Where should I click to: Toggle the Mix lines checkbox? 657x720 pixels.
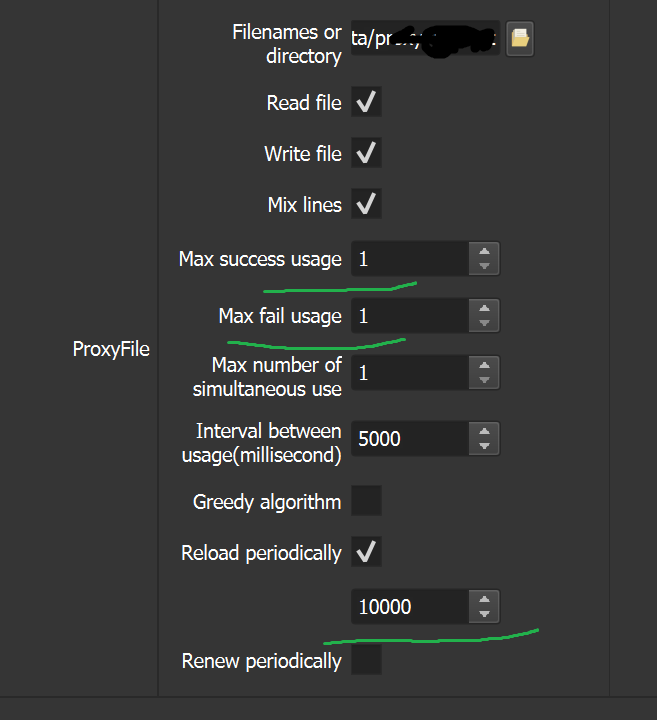[x=366, y=204]
